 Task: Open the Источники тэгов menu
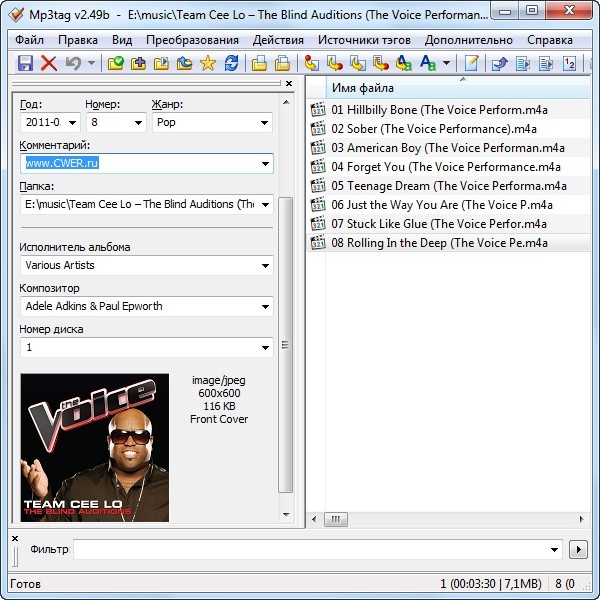click(x=364, y=40)
